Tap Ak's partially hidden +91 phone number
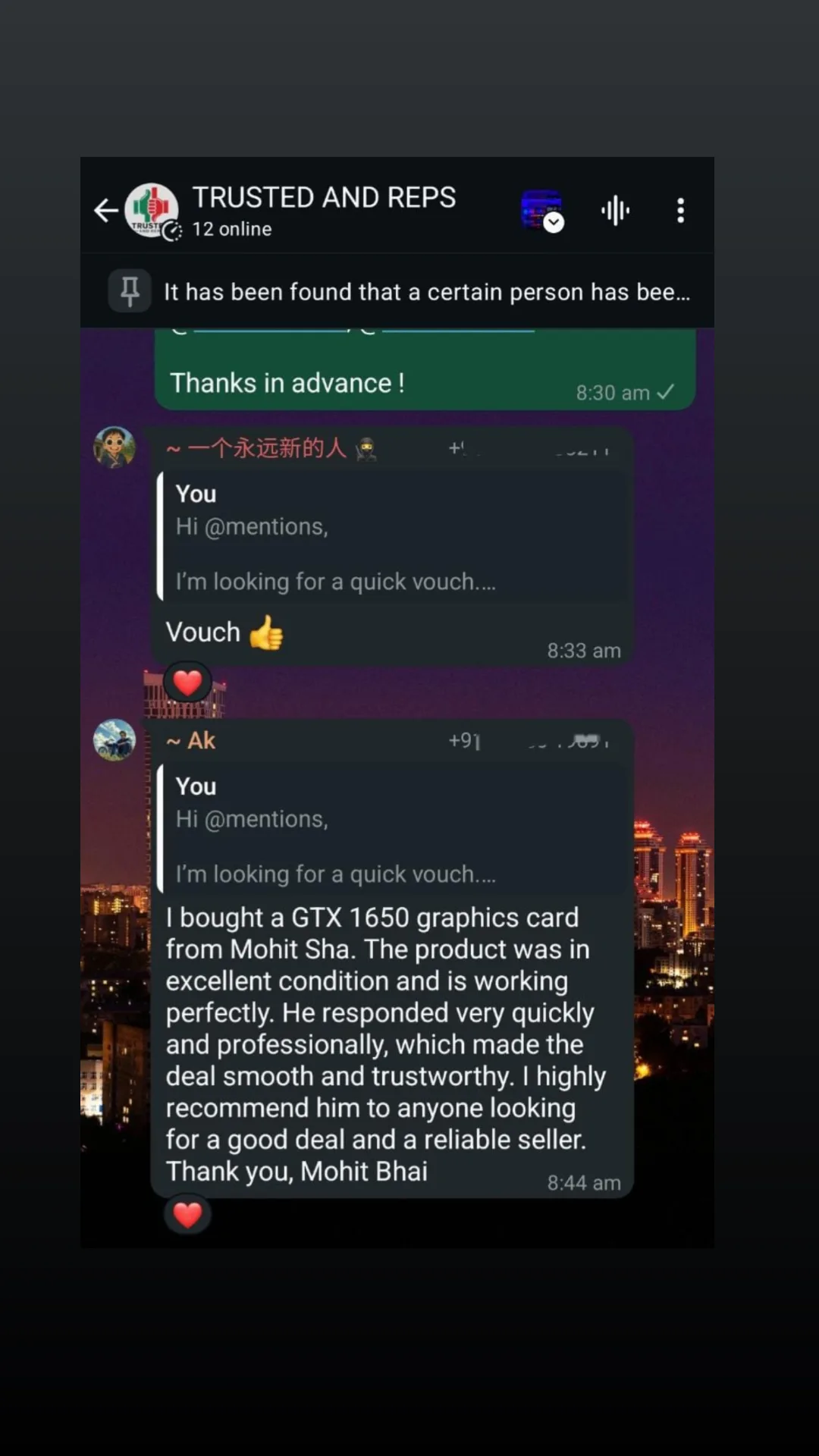This screenshot has height=1456, width=819. [529, 741]
